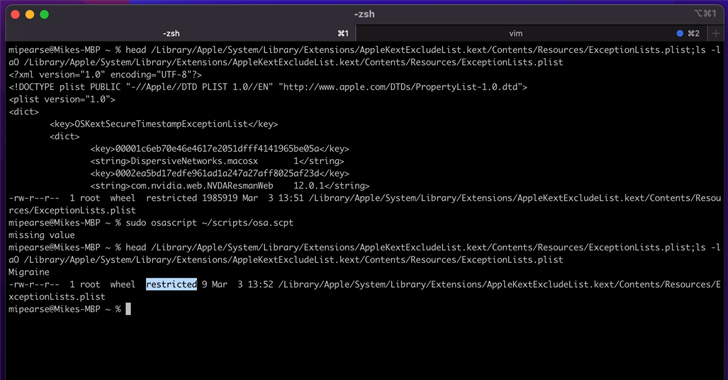Minimize the window using the yellow button
Viewport: 728px width, 380px height.
tap(30, 14)
